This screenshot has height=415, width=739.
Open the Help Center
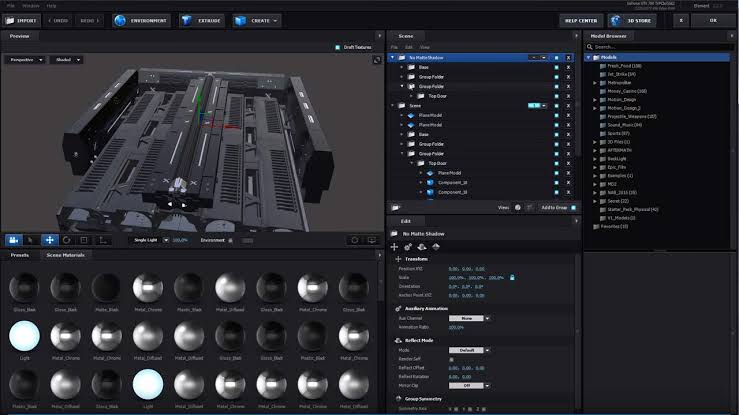click(581, 21)
